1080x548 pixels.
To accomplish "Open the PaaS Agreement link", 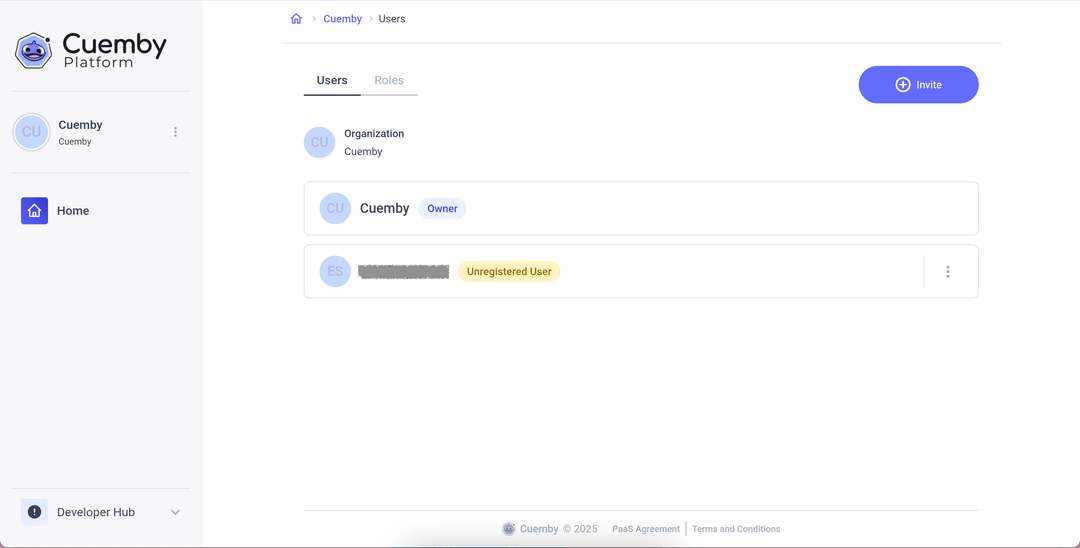I will [x=646, y=529].
